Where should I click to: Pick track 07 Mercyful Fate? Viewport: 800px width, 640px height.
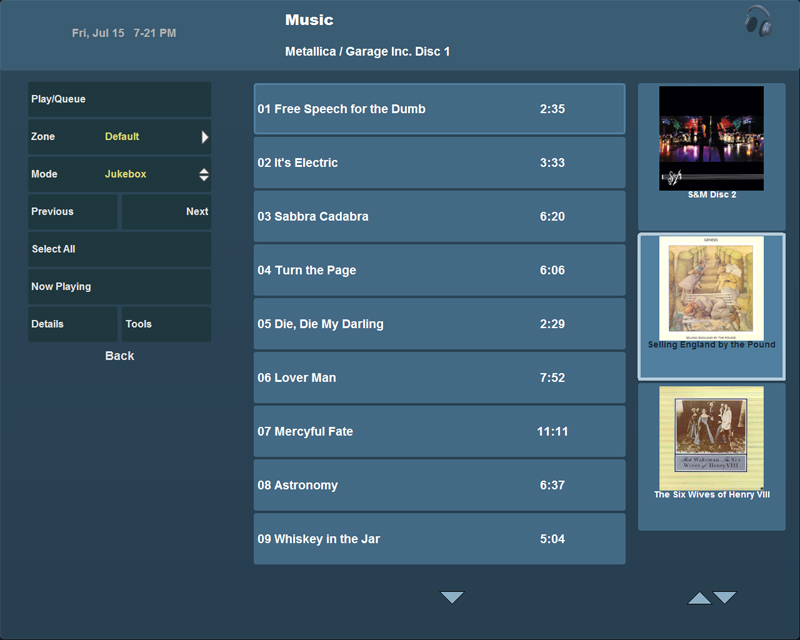coord(439,432)
